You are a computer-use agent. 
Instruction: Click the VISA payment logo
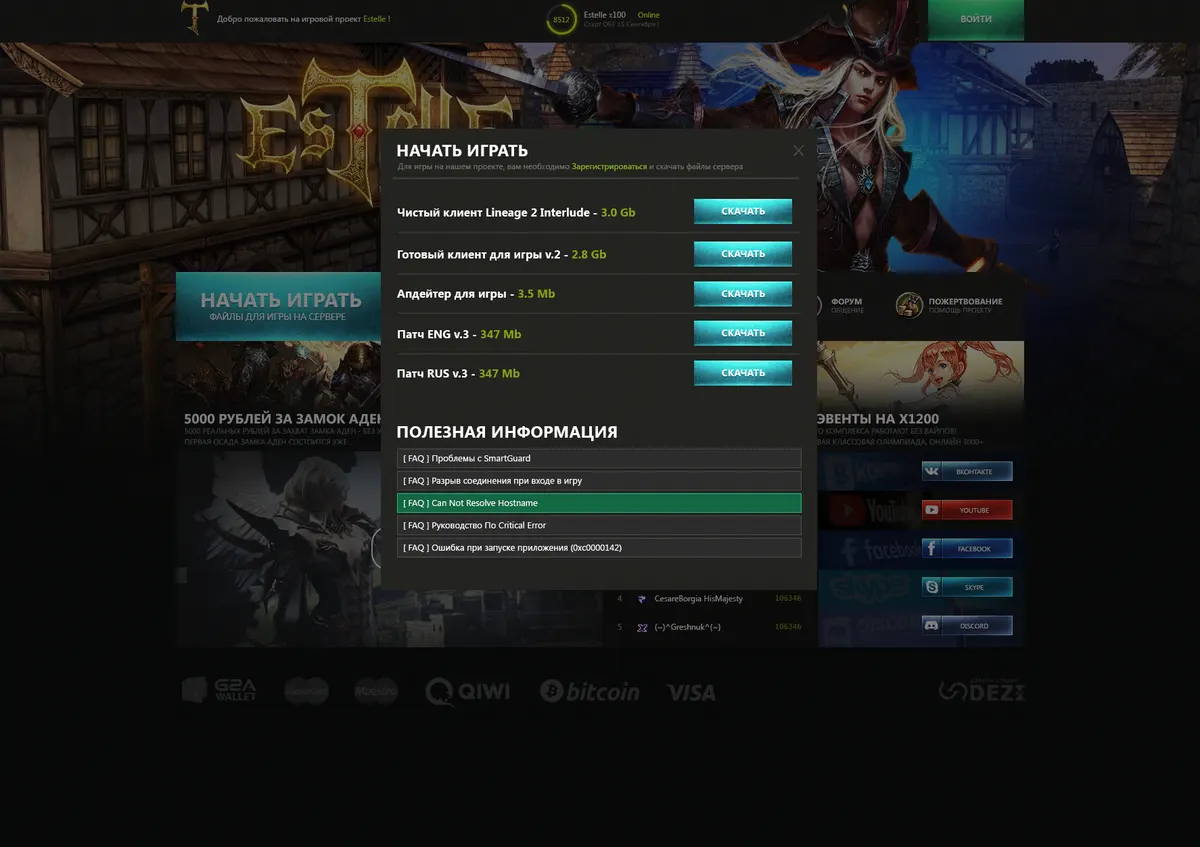pyautogui.click(x=691, y=692)
